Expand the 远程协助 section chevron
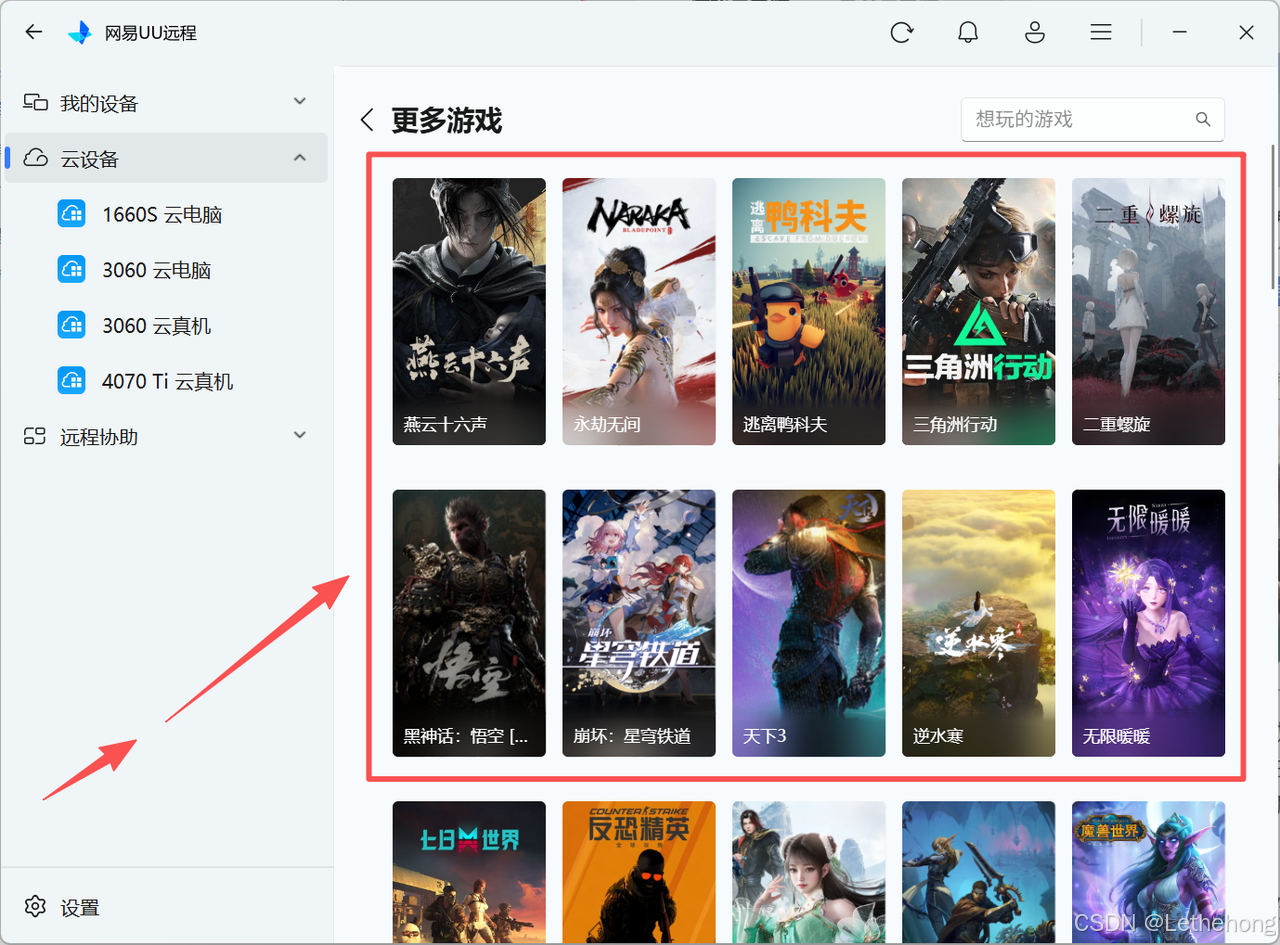Image resolution: width=1280 pixels, height=945 pixels. point(300,436)
